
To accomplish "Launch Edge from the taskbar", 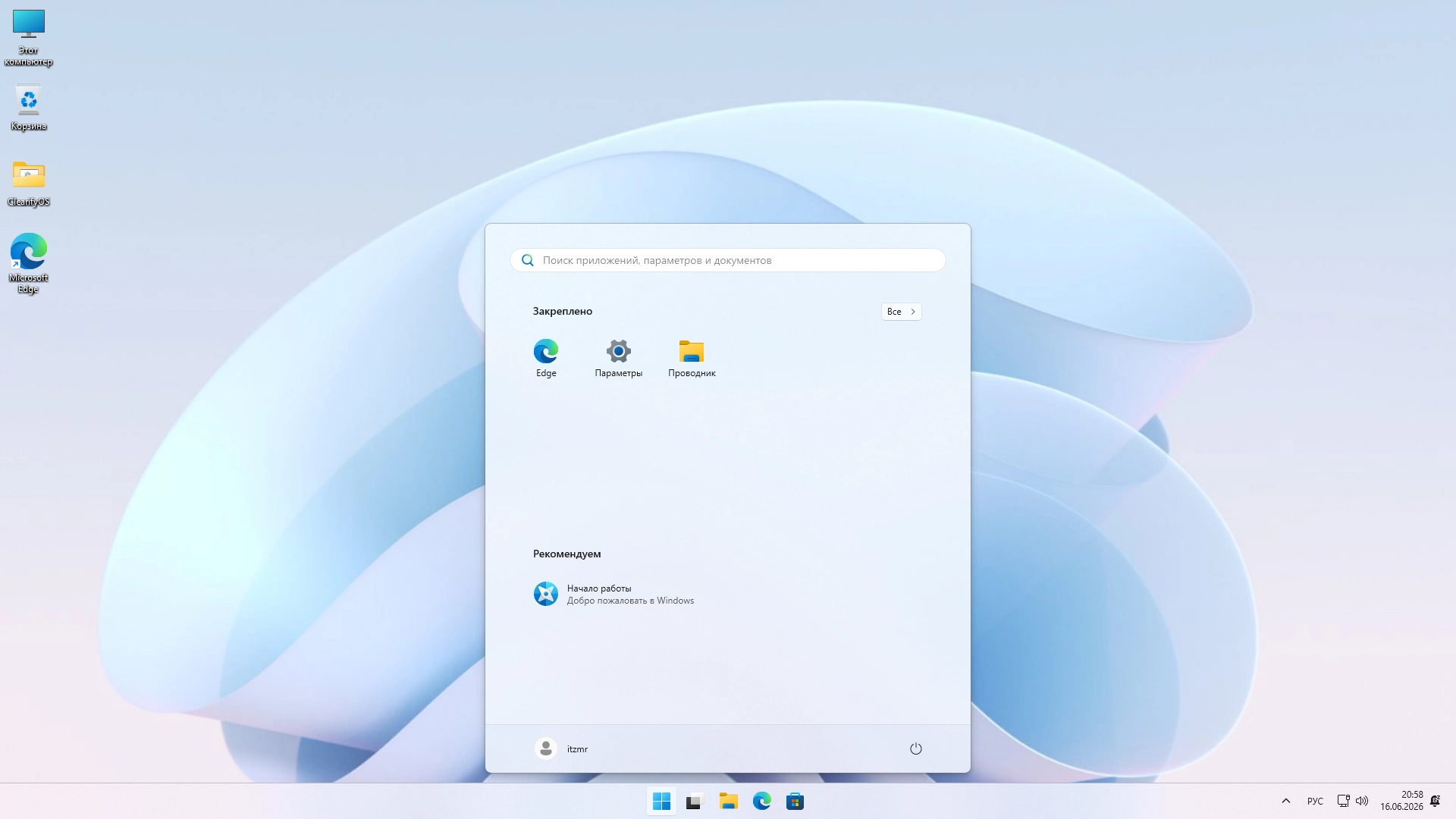I will click(761, 802).
